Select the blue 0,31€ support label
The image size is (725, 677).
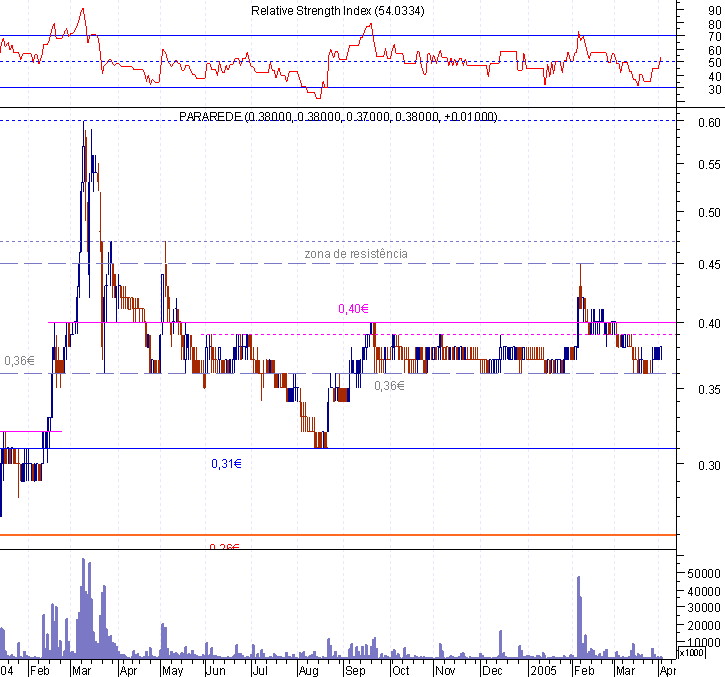tap(226, 463)
